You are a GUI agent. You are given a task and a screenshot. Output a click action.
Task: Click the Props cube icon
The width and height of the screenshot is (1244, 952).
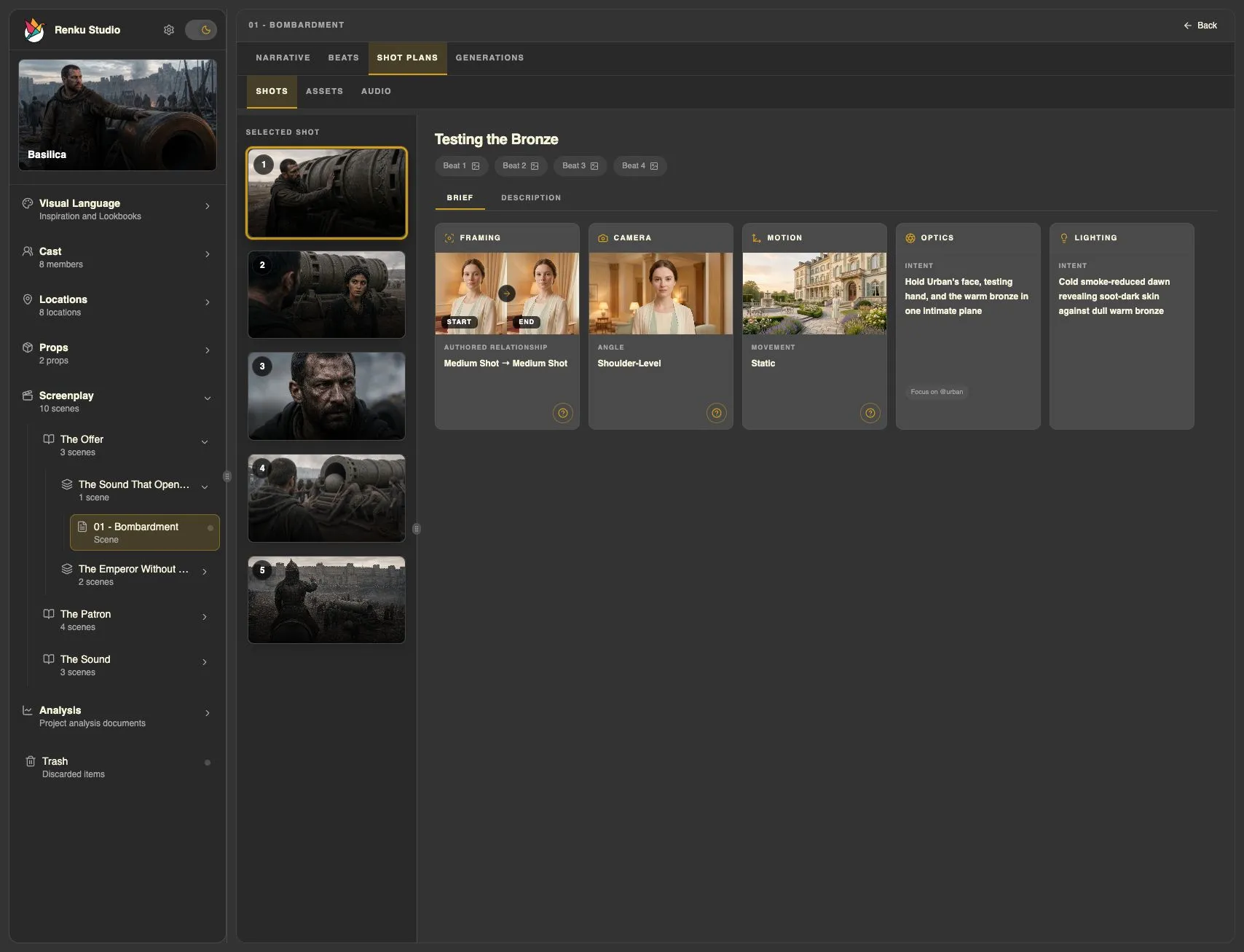(28, 347)
